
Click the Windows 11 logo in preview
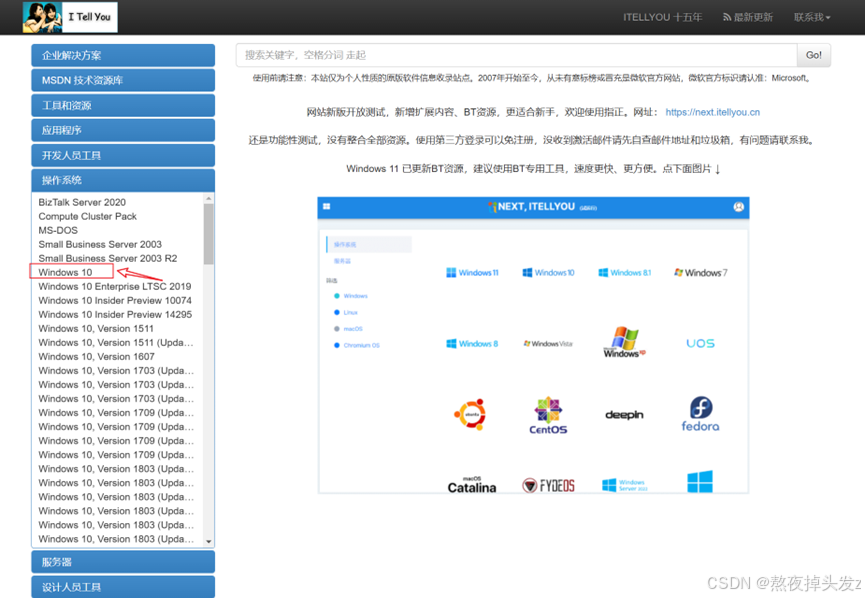tap(472, 273)
